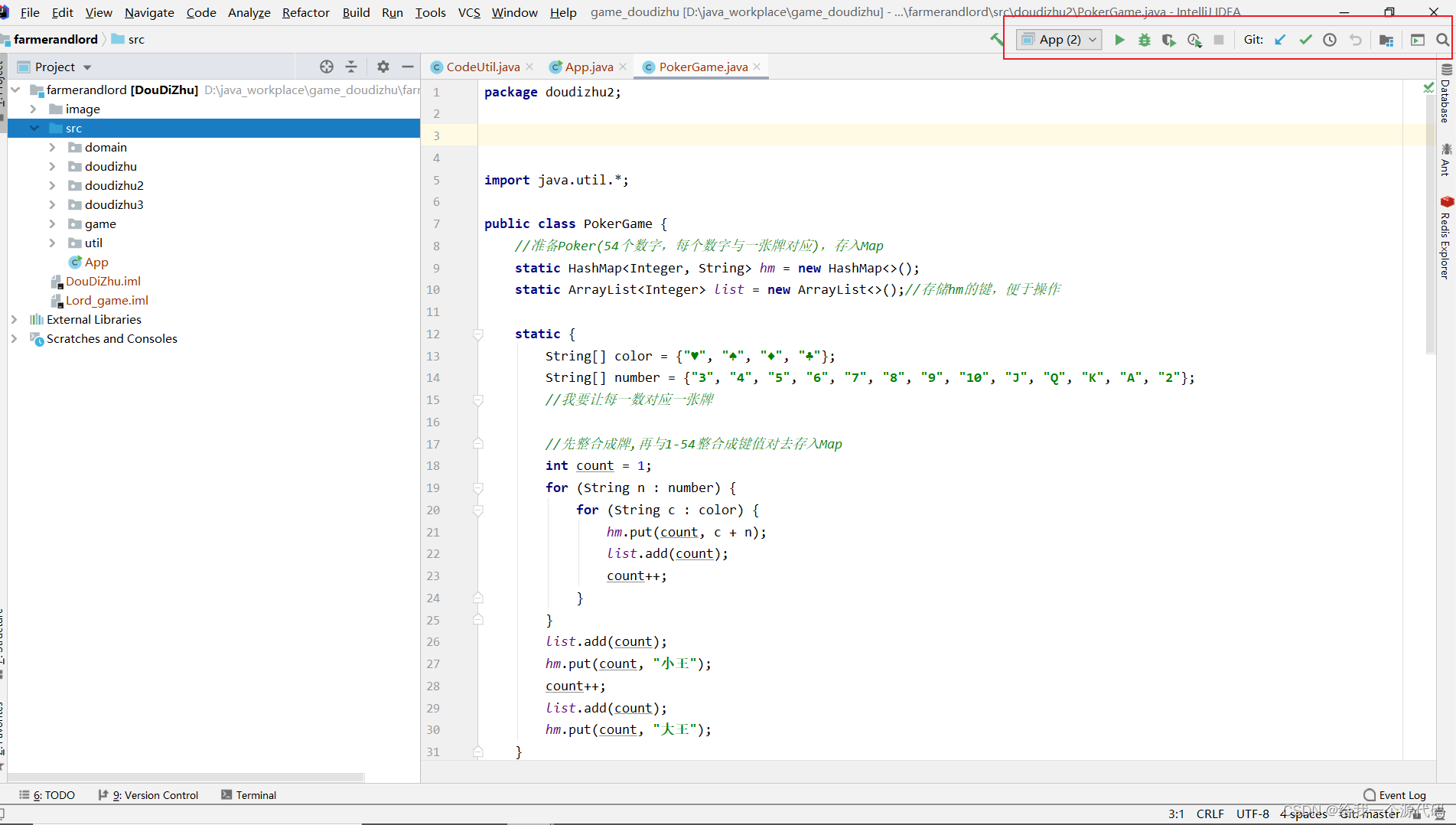This screenshot has width=1456, height=825.
Task: Show Git history clock icon
Action: click(x=1330, y=40)
